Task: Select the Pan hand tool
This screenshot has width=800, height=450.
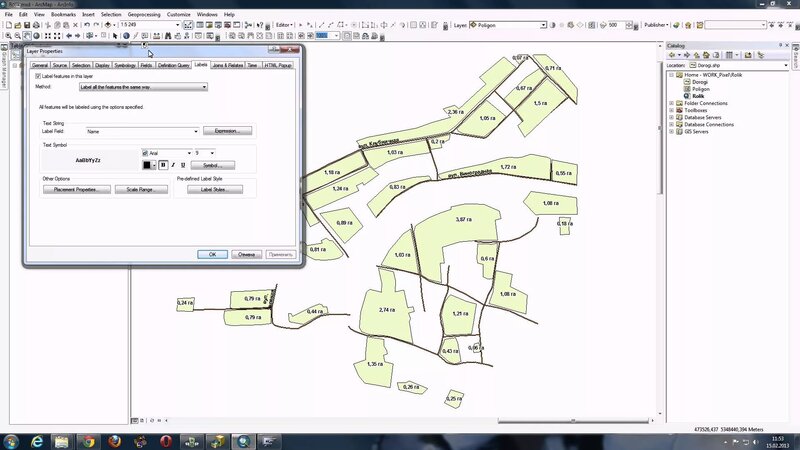Action: tap(27, 36)
